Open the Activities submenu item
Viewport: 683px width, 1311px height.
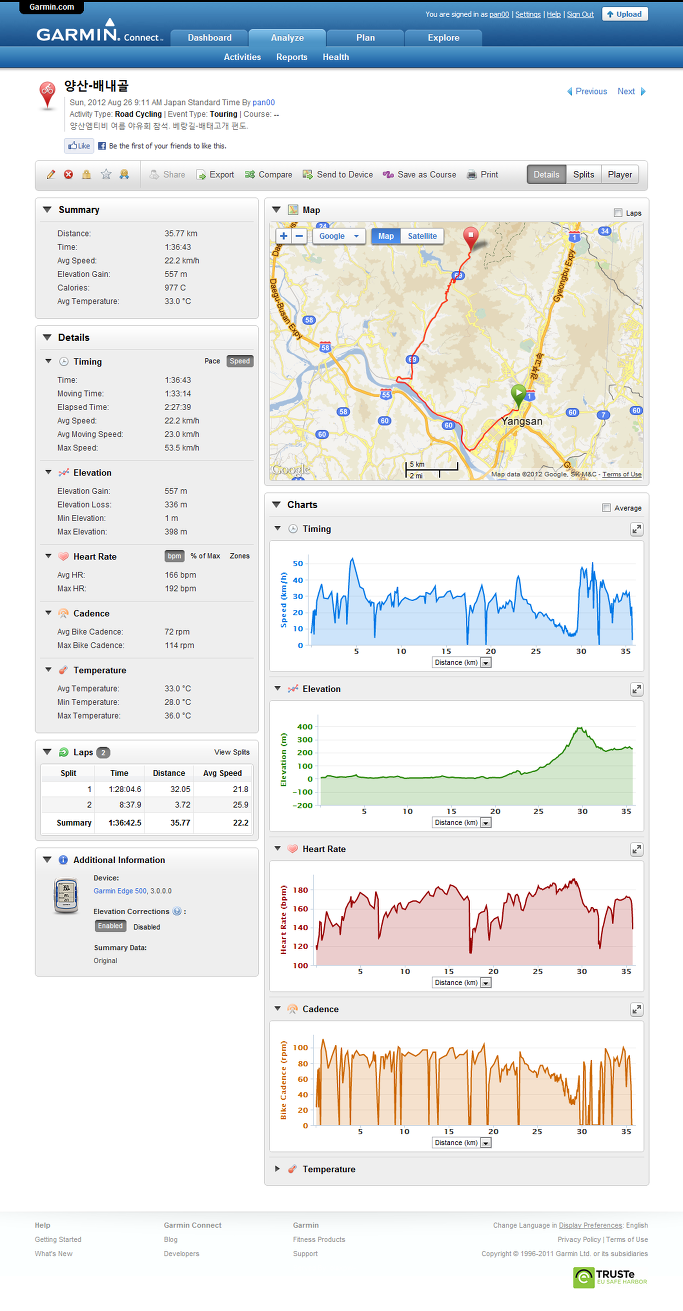(242, 57)
